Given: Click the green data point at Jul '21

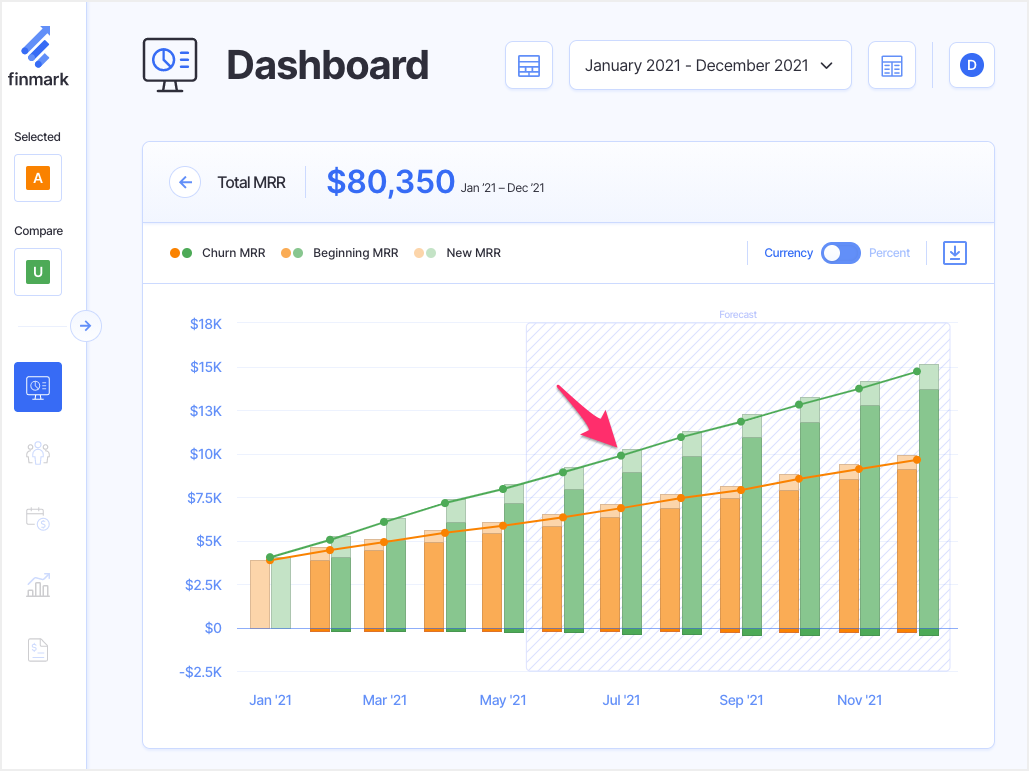Looking at the screenshot, I should click(621, 456).
